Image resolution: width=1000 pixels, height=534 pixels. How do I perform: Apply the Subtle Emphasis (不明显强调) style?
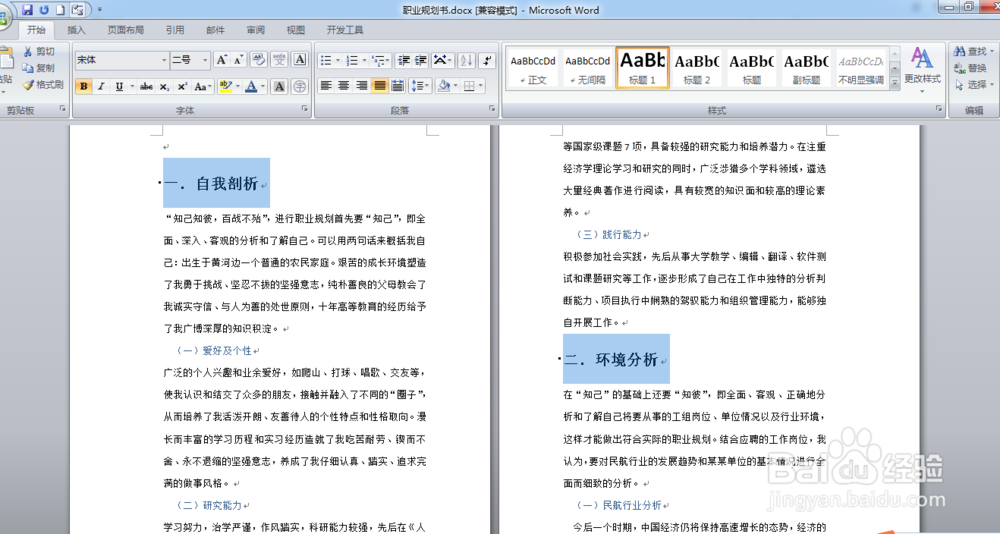[861, 68]
